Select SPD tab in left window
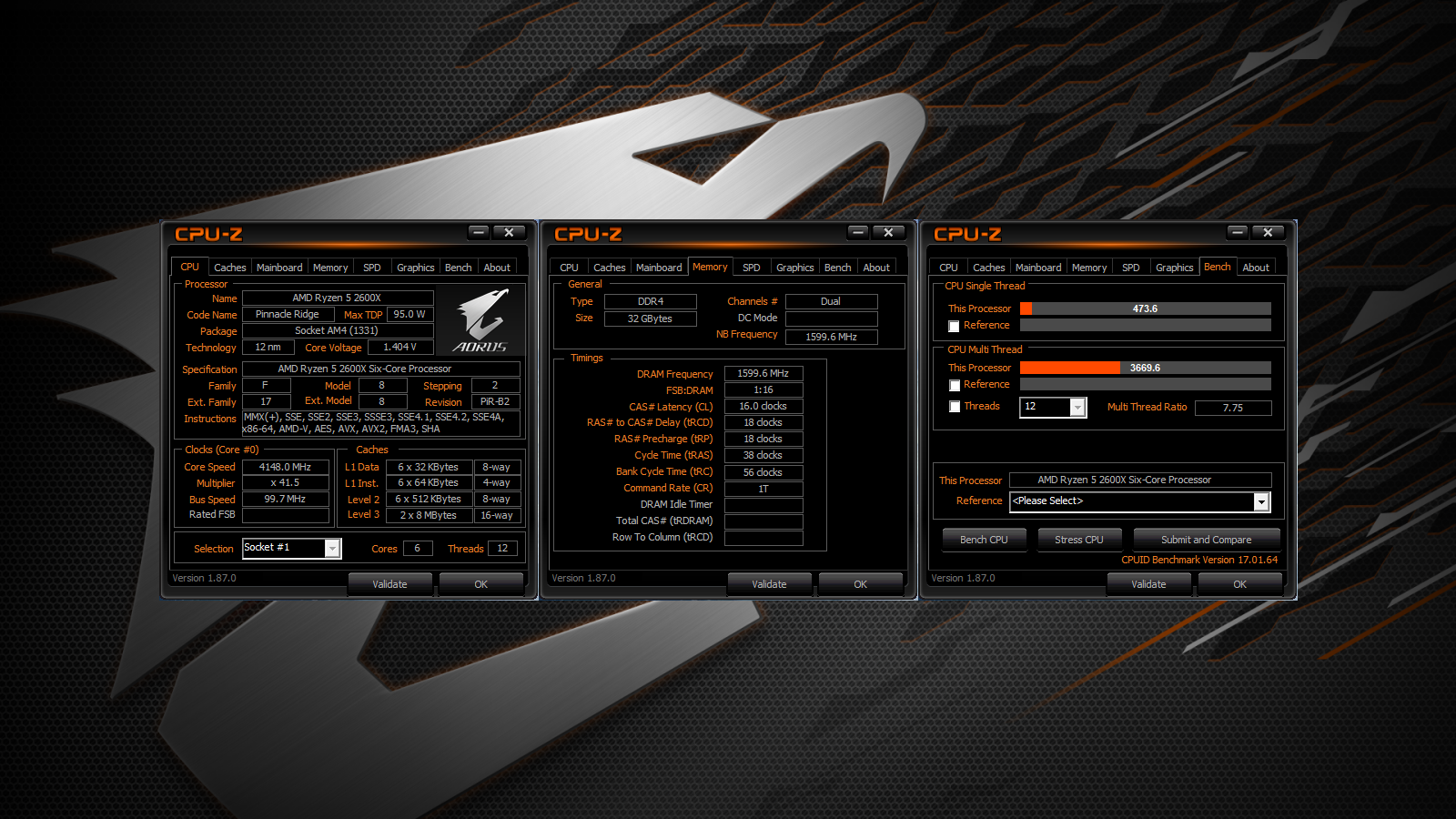The width and height of the screenshot is (1456, 819). [x=372, y=268]
